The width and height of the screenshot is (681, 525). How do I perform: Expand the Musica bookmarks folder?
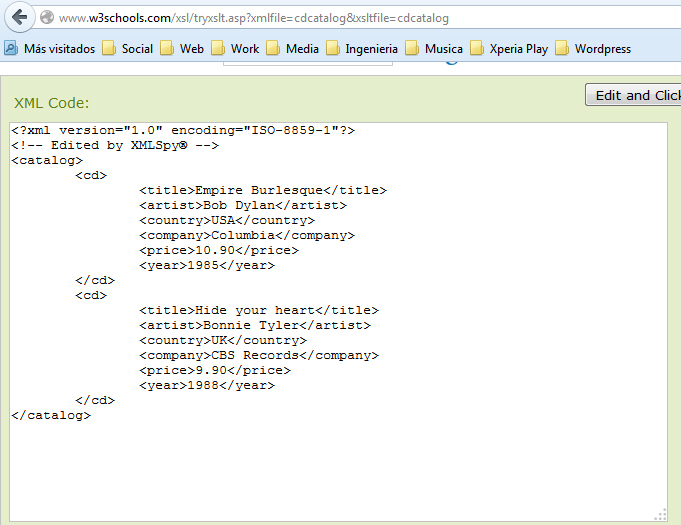coord(434,48)
